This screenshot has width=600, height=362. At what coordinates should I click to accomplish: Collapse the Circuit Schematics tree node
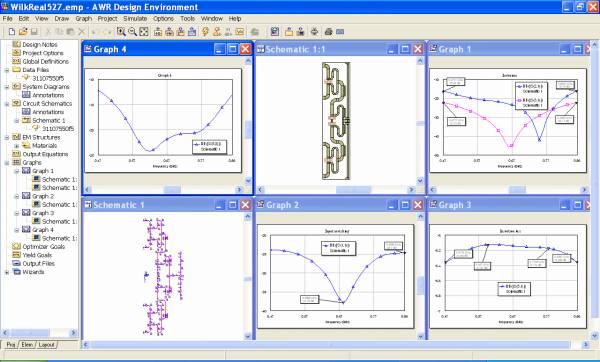pyautogui.click(x=7, y=104)
